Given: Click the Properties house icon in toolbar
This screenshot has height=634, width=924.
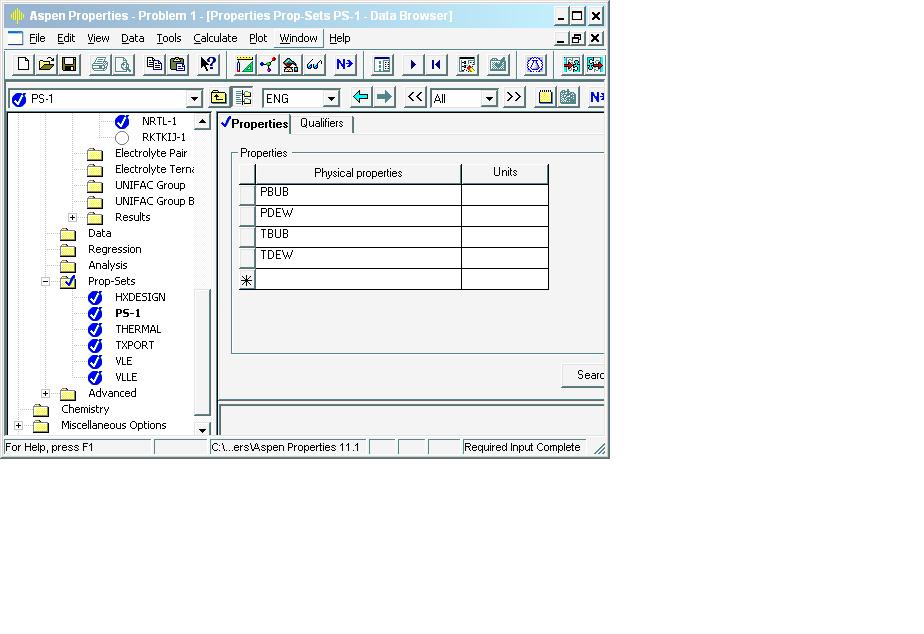Looking at the screenshot, I should click(291, 64).
